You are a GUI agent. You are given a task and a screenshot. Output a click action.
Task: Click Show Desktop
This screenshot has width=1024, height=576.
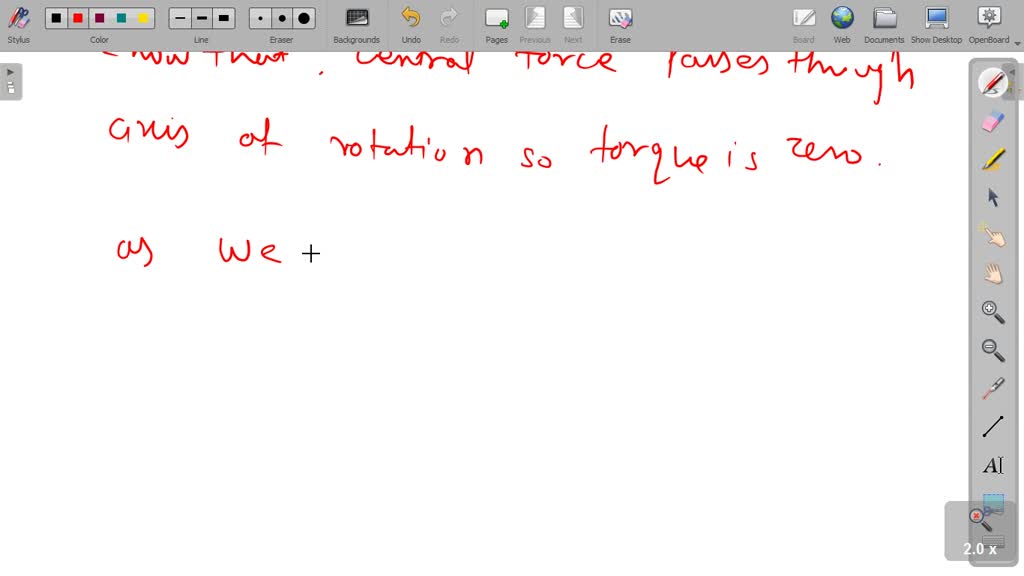(x=936, y=25)
